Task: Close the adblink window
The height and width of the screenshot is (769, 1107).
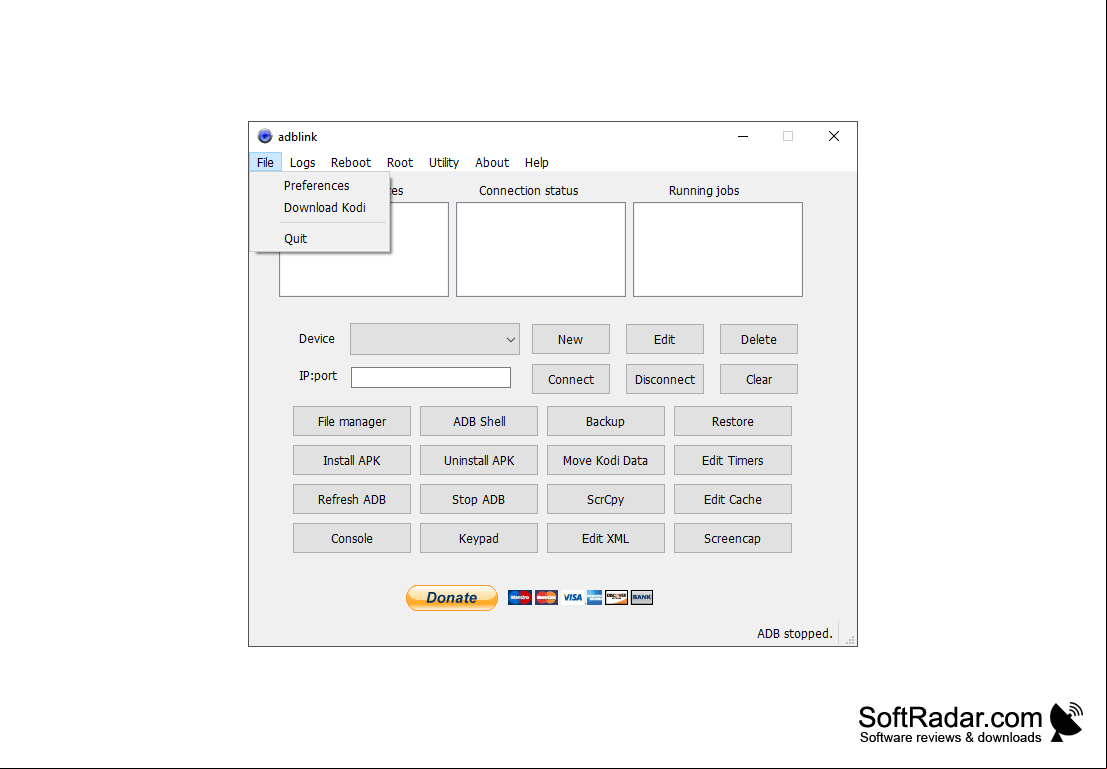Action: pos(834,136)
